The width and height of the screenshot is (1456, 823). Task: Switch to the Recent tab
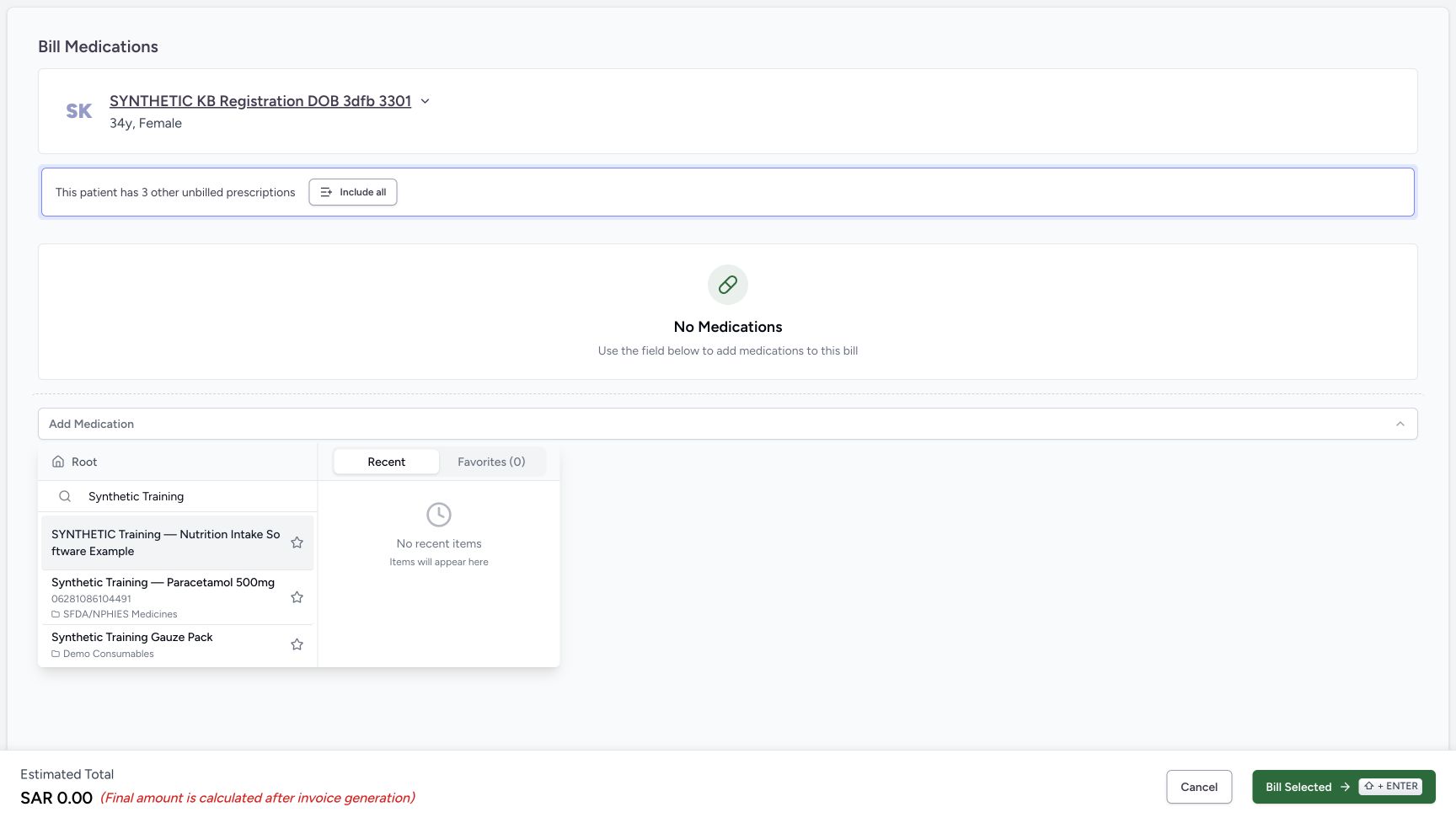click(x=387, y=462)
